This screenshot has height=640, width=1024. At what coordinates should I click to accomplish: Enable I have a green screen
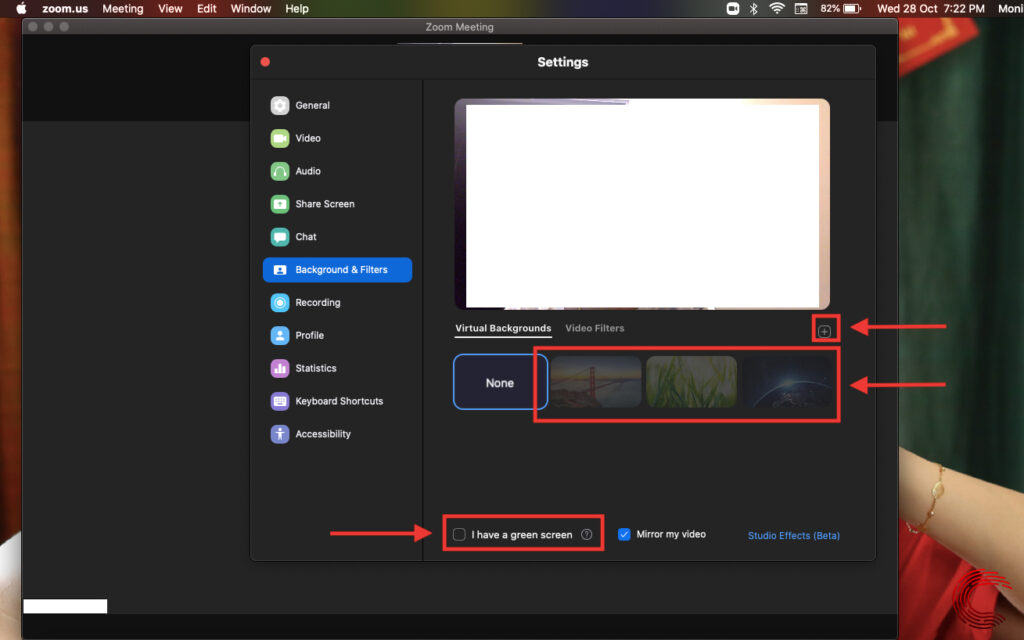click(x=459, y=534)
